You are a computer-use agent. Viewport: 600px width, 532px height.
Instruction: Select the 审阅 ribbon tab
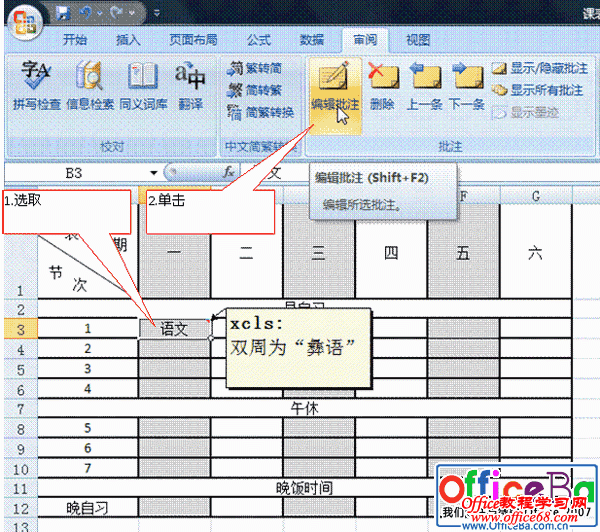point(365,39)
